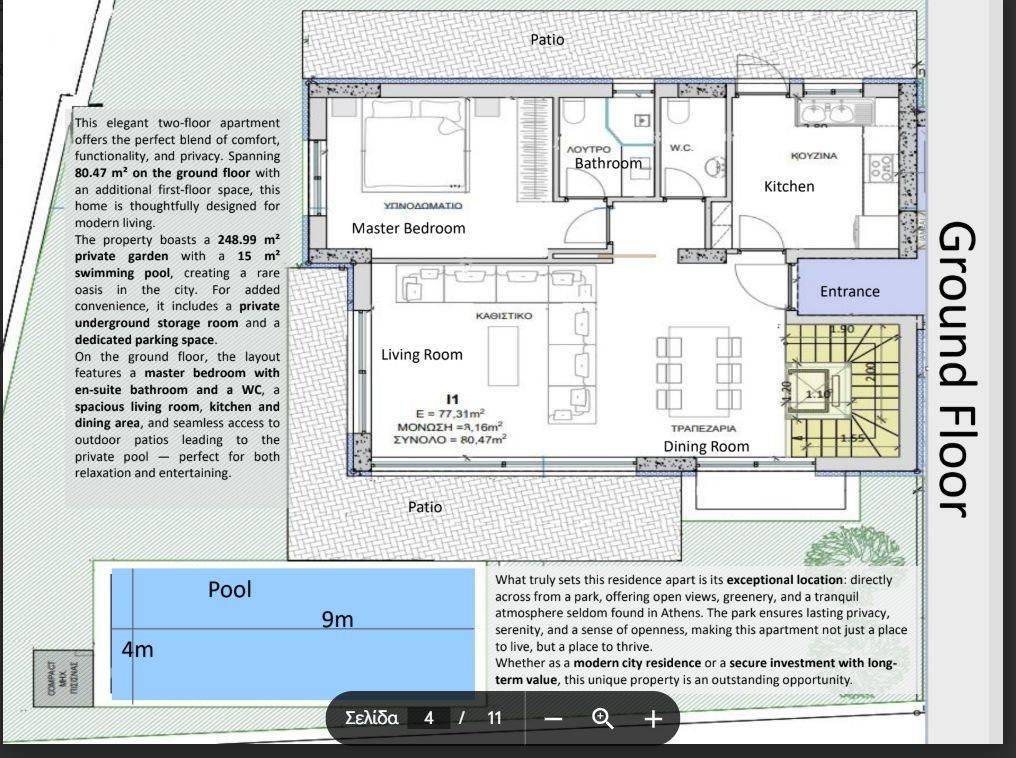Click the W.C. room label
The image size is (1016, 758).
click(x=681, y=148)
